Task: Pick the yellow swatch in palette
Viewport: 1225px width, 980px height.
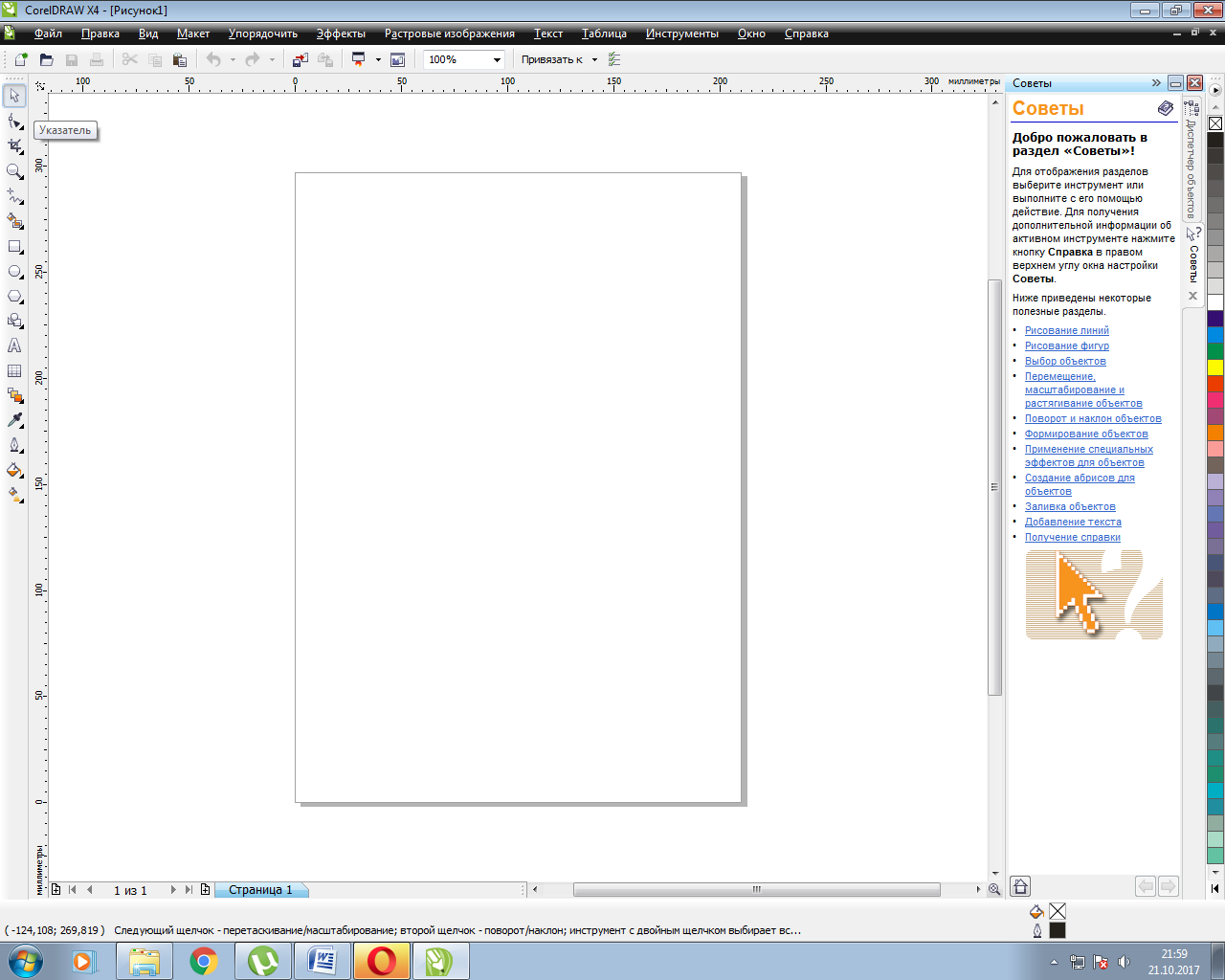Action: 1215,367
